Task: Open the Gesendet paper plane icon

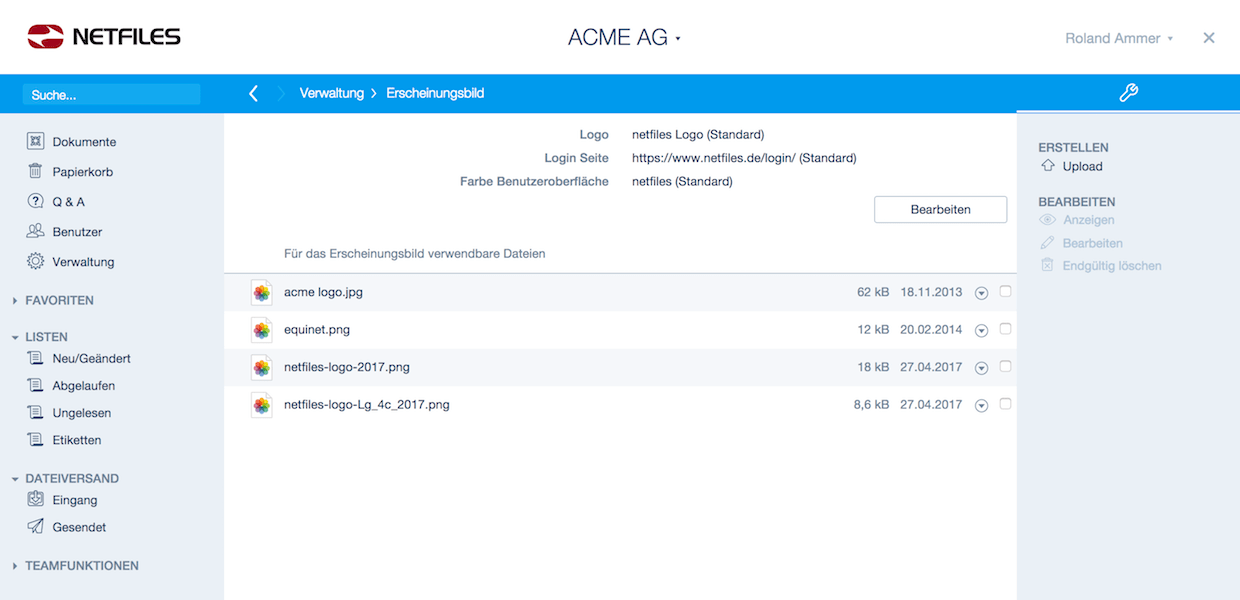Action: tap(36, 527)
